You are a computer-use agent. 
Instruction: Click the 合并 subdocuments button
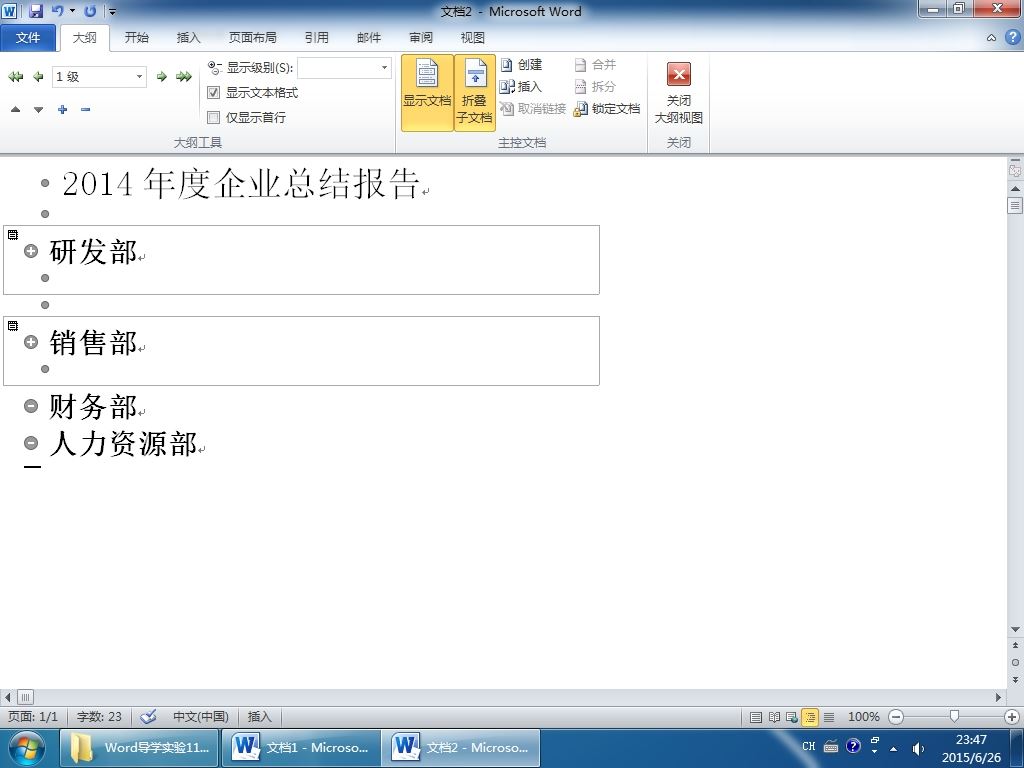click(595, 65)
